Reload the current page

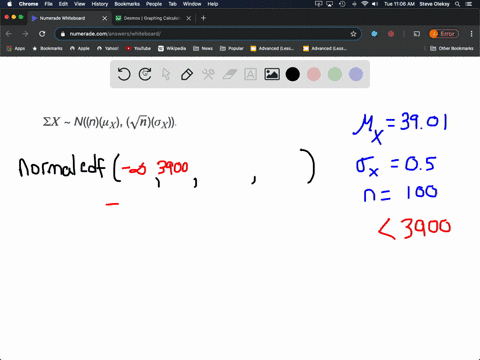pos(42,34)
